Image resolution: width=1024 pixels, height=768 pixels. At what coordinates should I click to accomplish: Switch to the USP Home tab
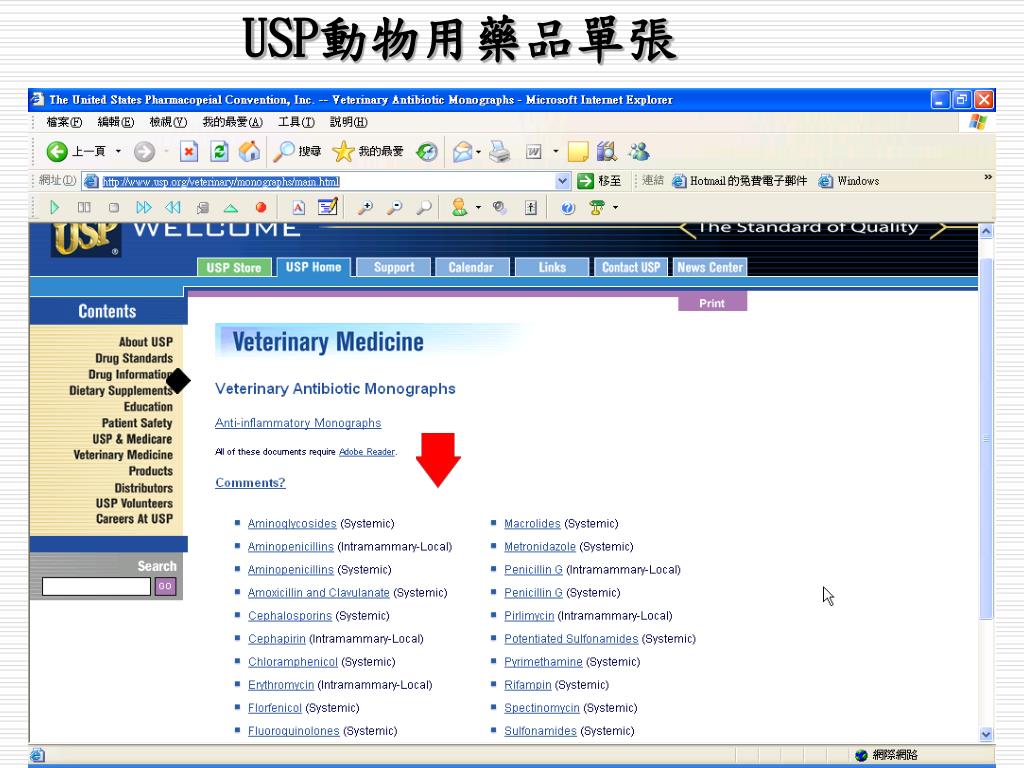(313, 267)
